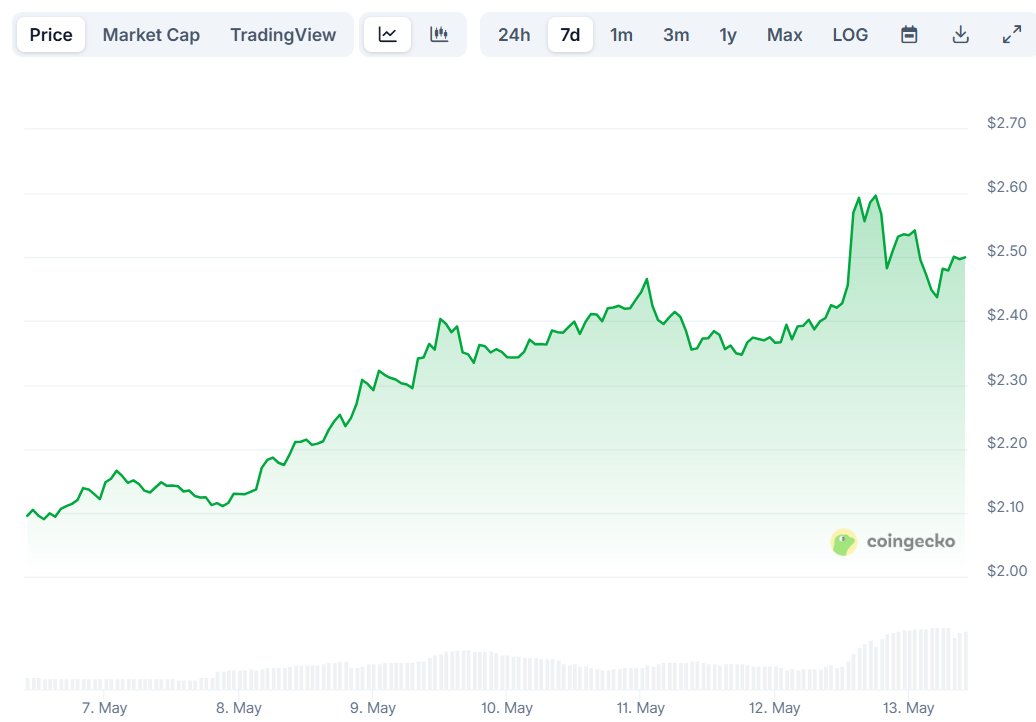
Task: Click the $2.20 price axis label
Action: pos(1006,443)
